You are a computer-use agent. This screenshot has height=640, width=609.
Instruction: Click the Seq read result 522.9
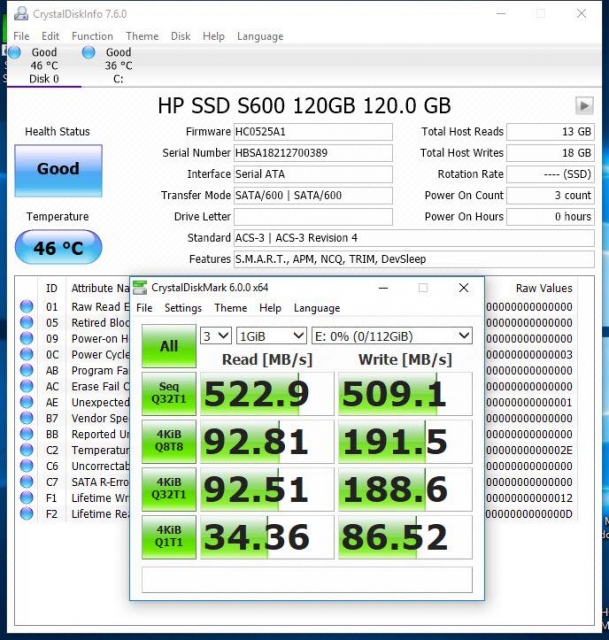pos(267,394)
